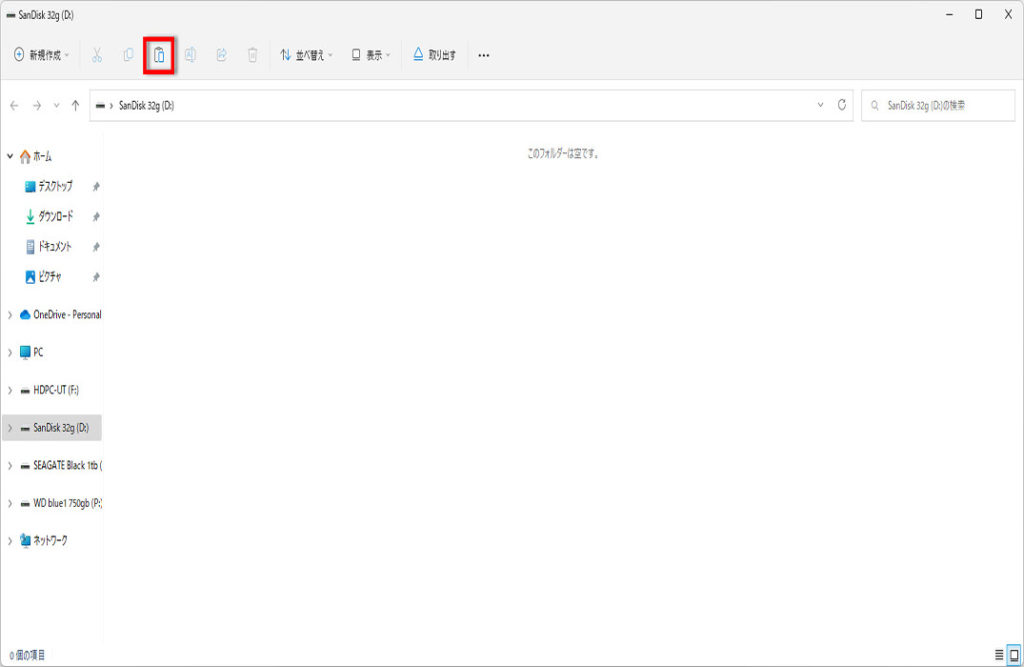Screen dimensions: 1024x667
Task: Go up one folder with the Up arrow
Action: click(x=76, y=105)
